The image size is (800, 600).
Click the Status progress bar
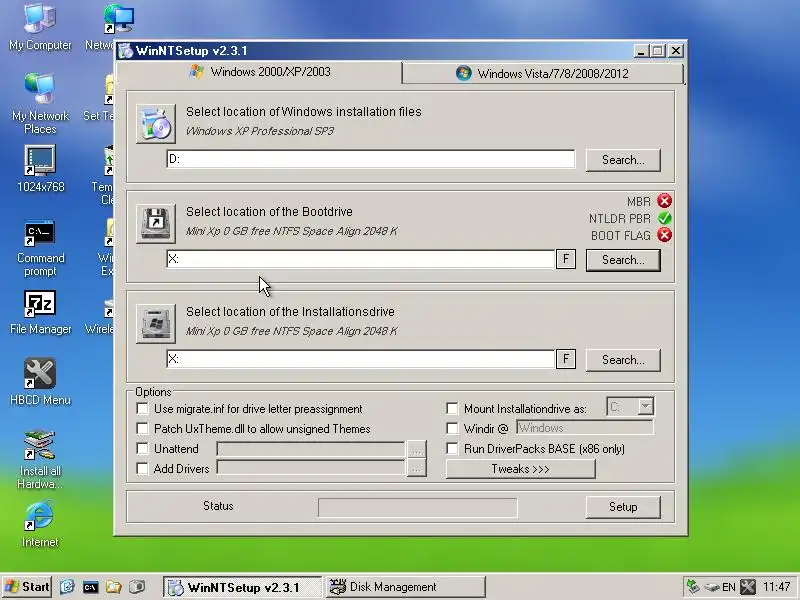417,508
